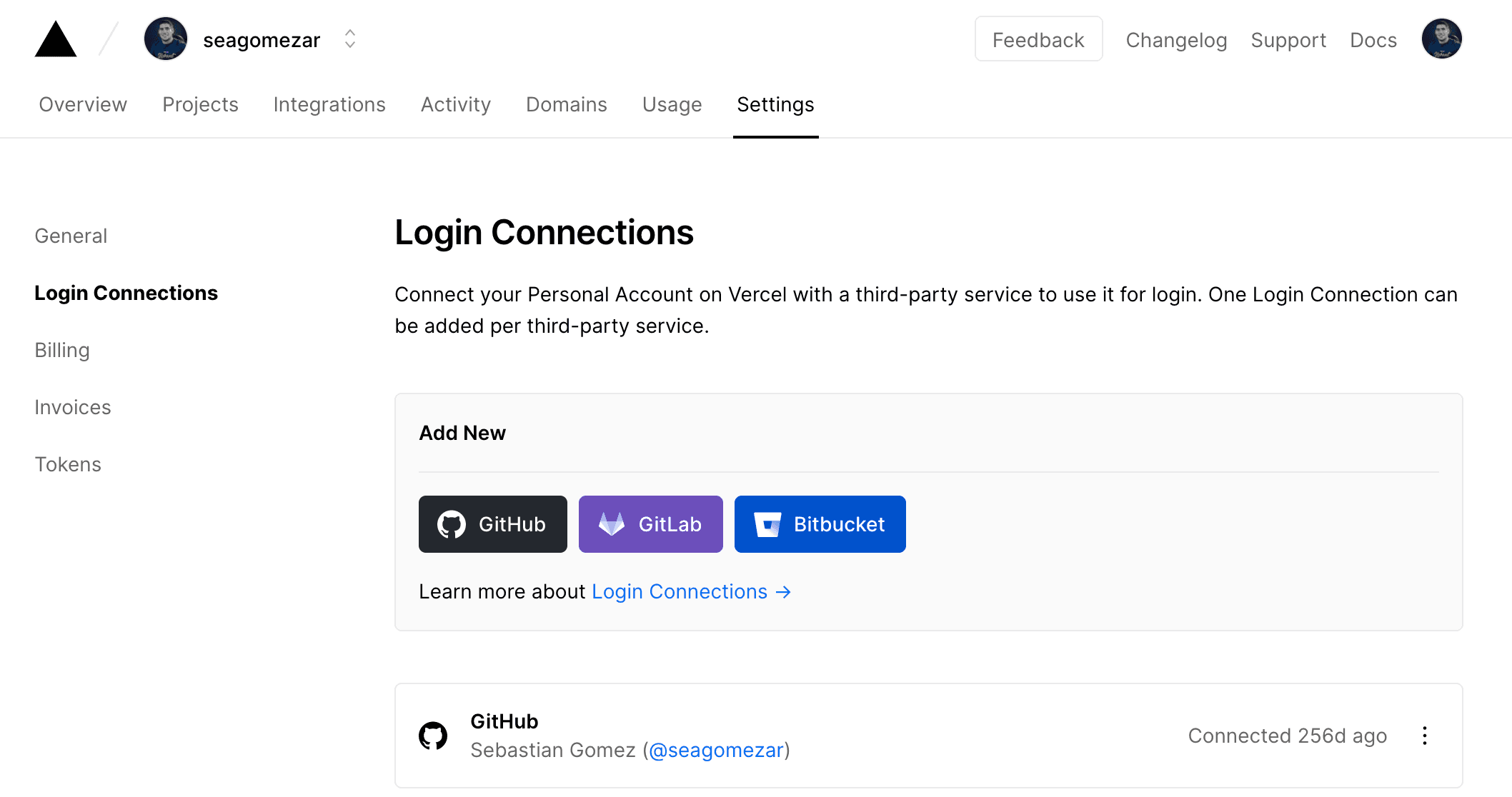Go to the Domains tab
1512x797 pixels.
(566, 104)
